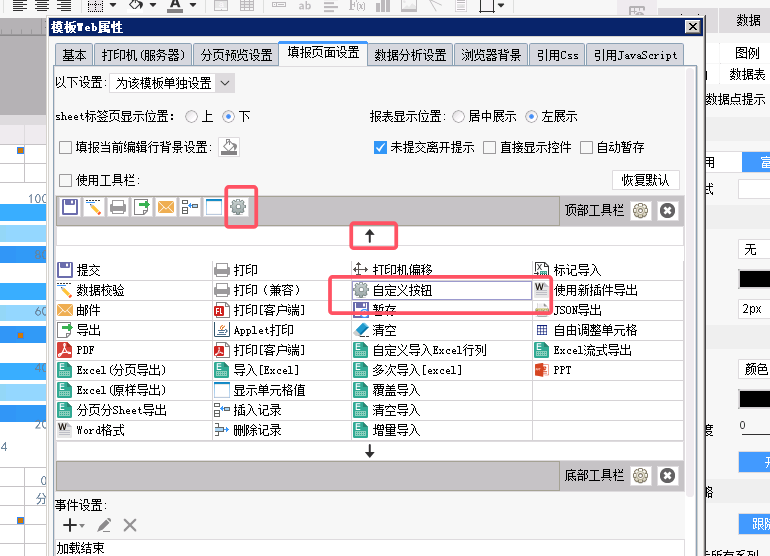Click the edit pencil icon under 事件设置
770x556 pixels.
point(104,525)
